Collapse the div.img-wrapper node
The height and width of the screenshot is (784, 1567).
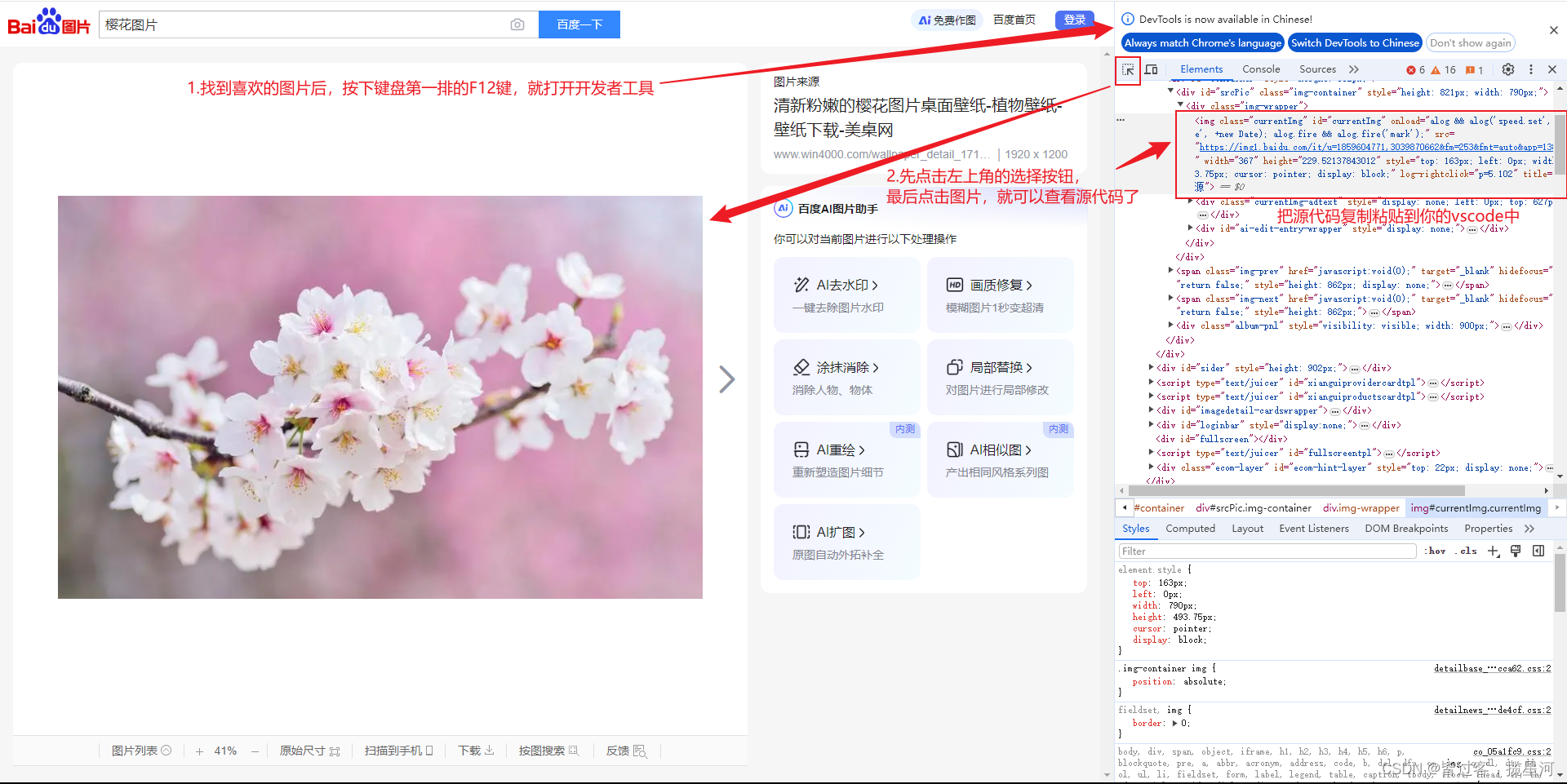point(1180,105)
